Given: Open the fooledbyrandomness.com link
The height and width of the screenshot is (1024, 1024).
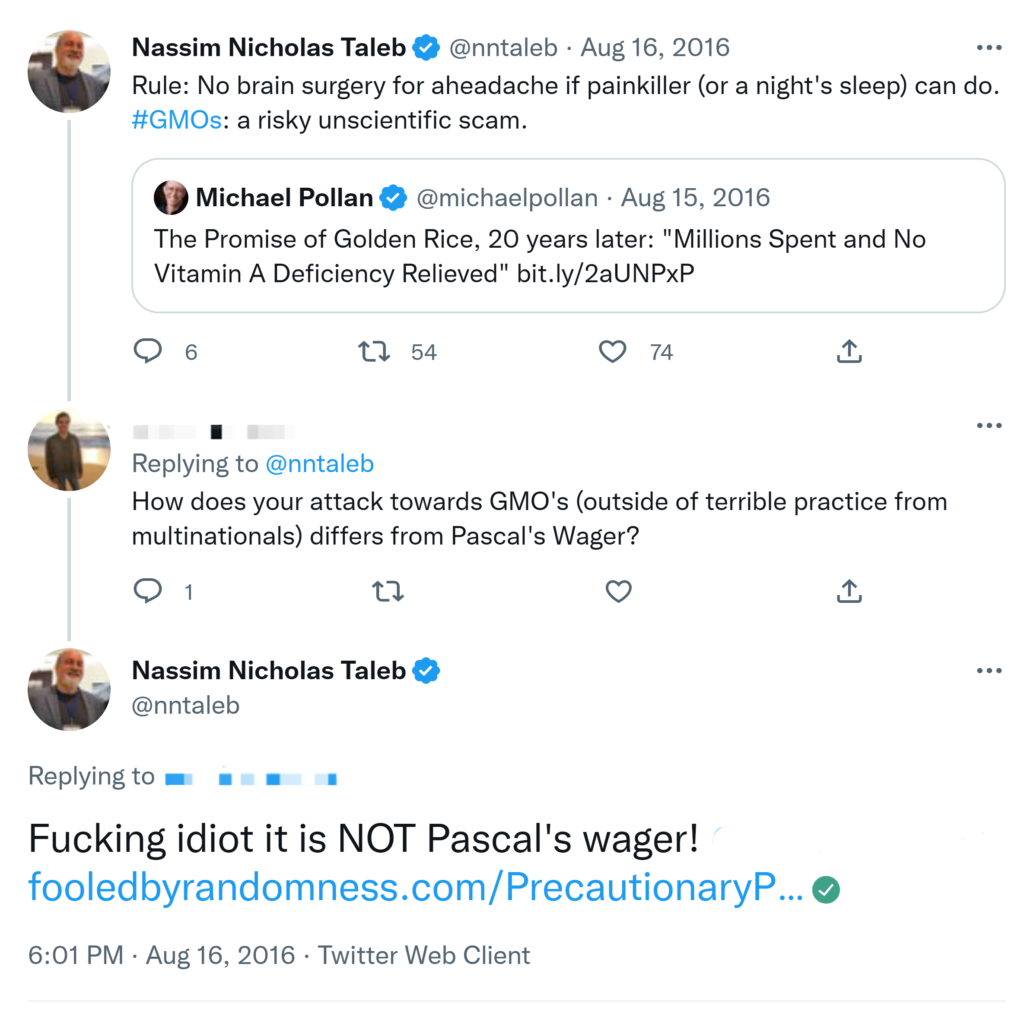Looking at the screenshot, I should (x=415, y=887).
